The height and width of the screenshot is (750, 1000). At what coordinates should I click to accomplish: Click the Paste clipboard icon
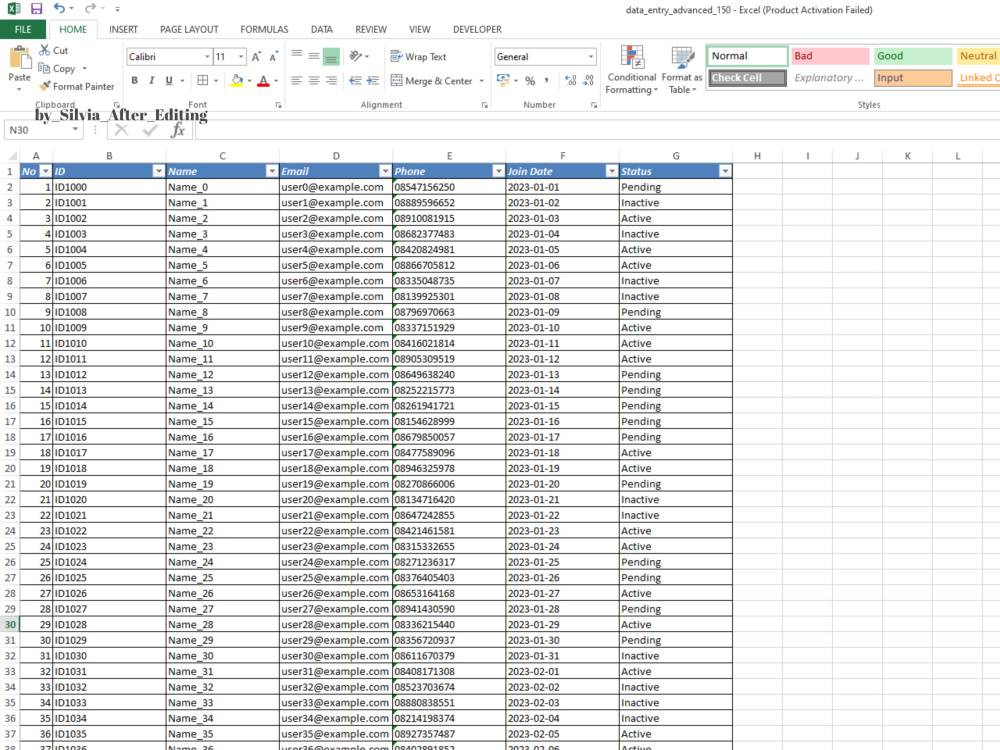coord(20,57)
